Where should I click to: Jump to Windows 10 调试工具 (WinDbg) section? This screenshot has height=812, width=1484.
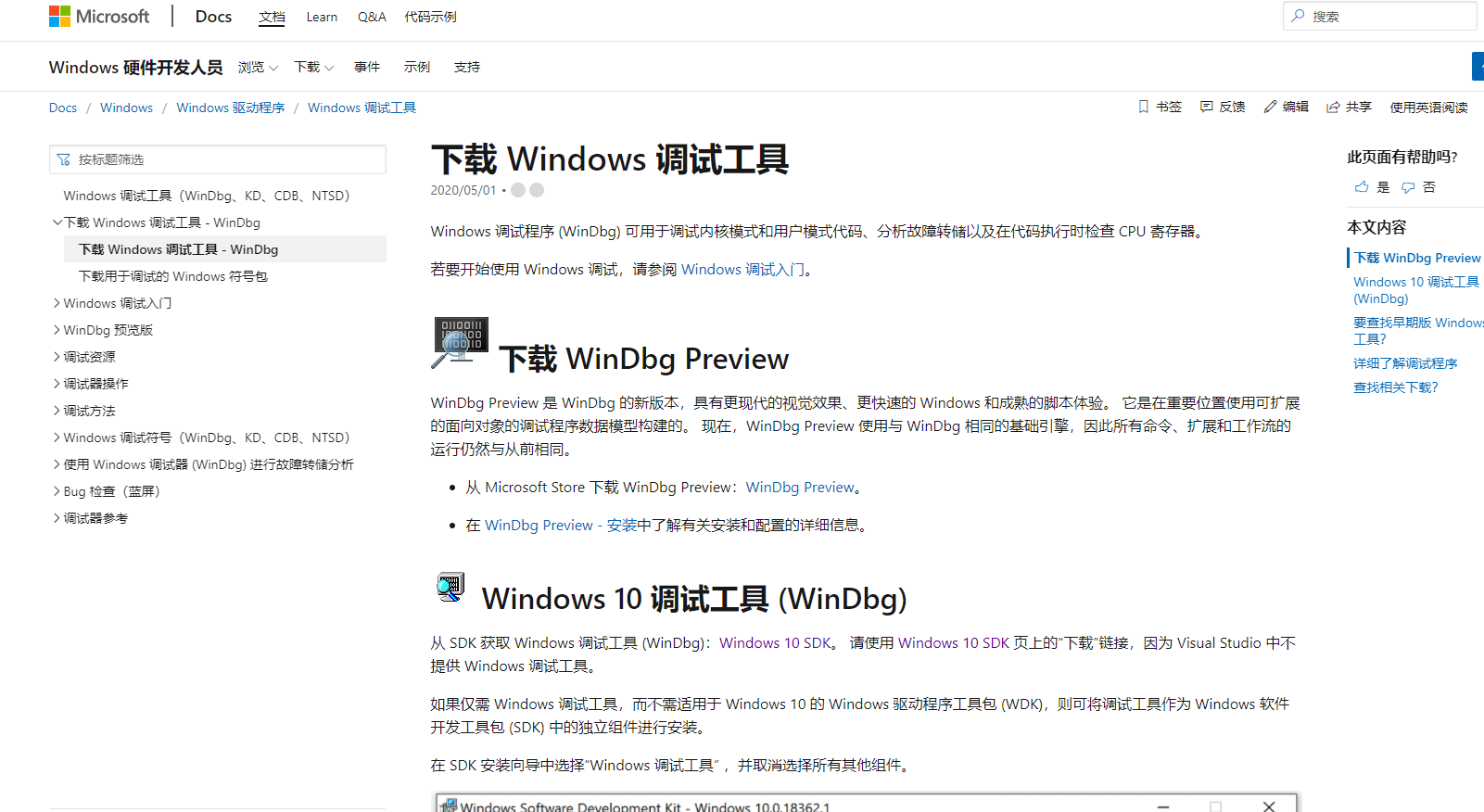click(x=1416, y=290)
